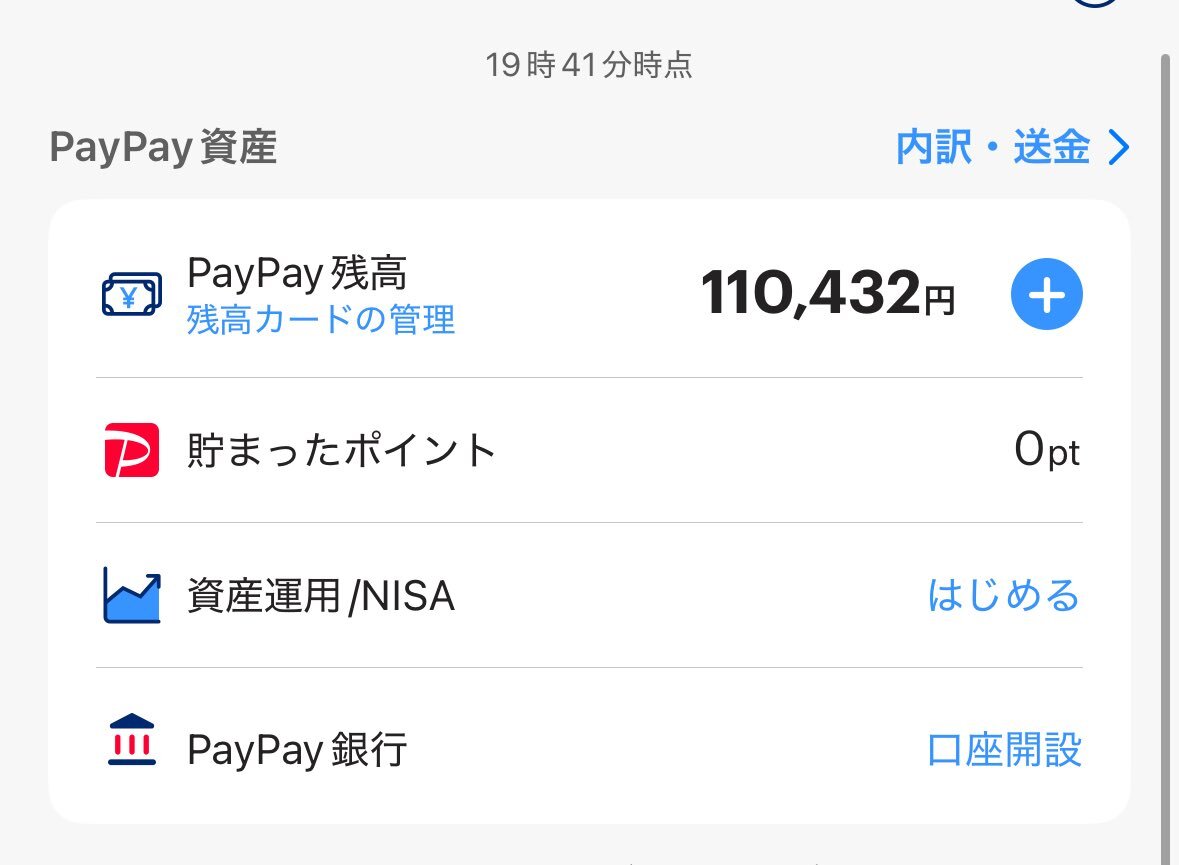Viewport: 1179px width, 865px height.
Task: Tap the PayPay balance banknote icon
Action: coord(131,295)
